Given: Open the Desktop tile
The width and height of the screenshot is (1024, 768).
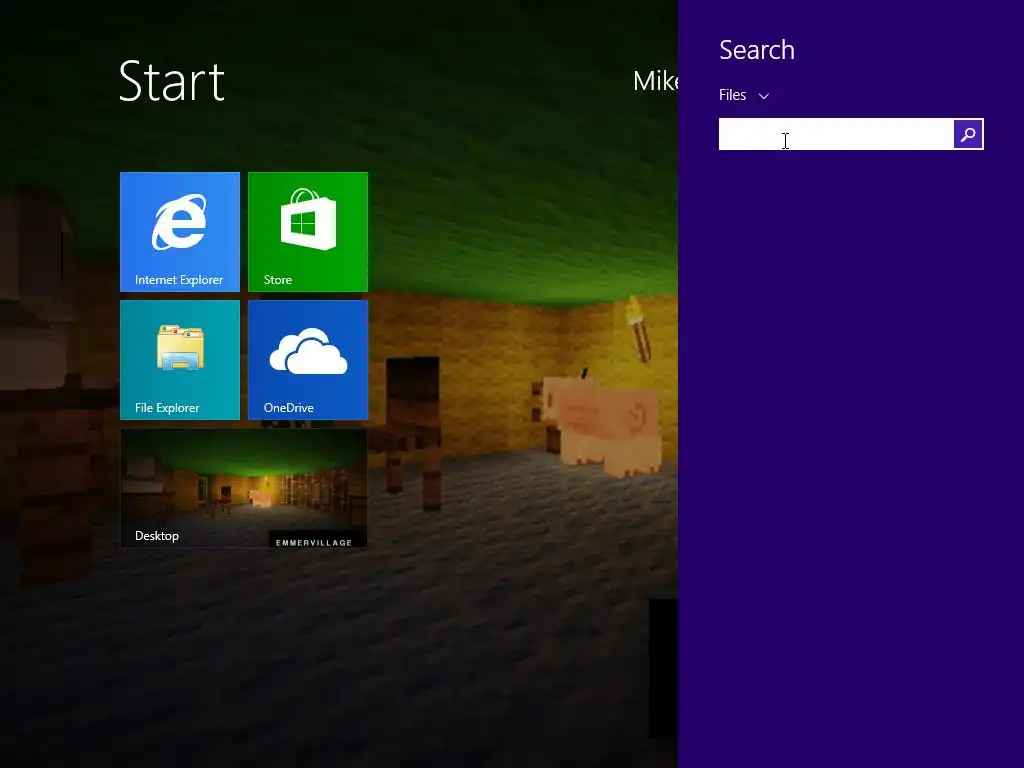Looking at the screenshot, I should [x=244, y=488].
